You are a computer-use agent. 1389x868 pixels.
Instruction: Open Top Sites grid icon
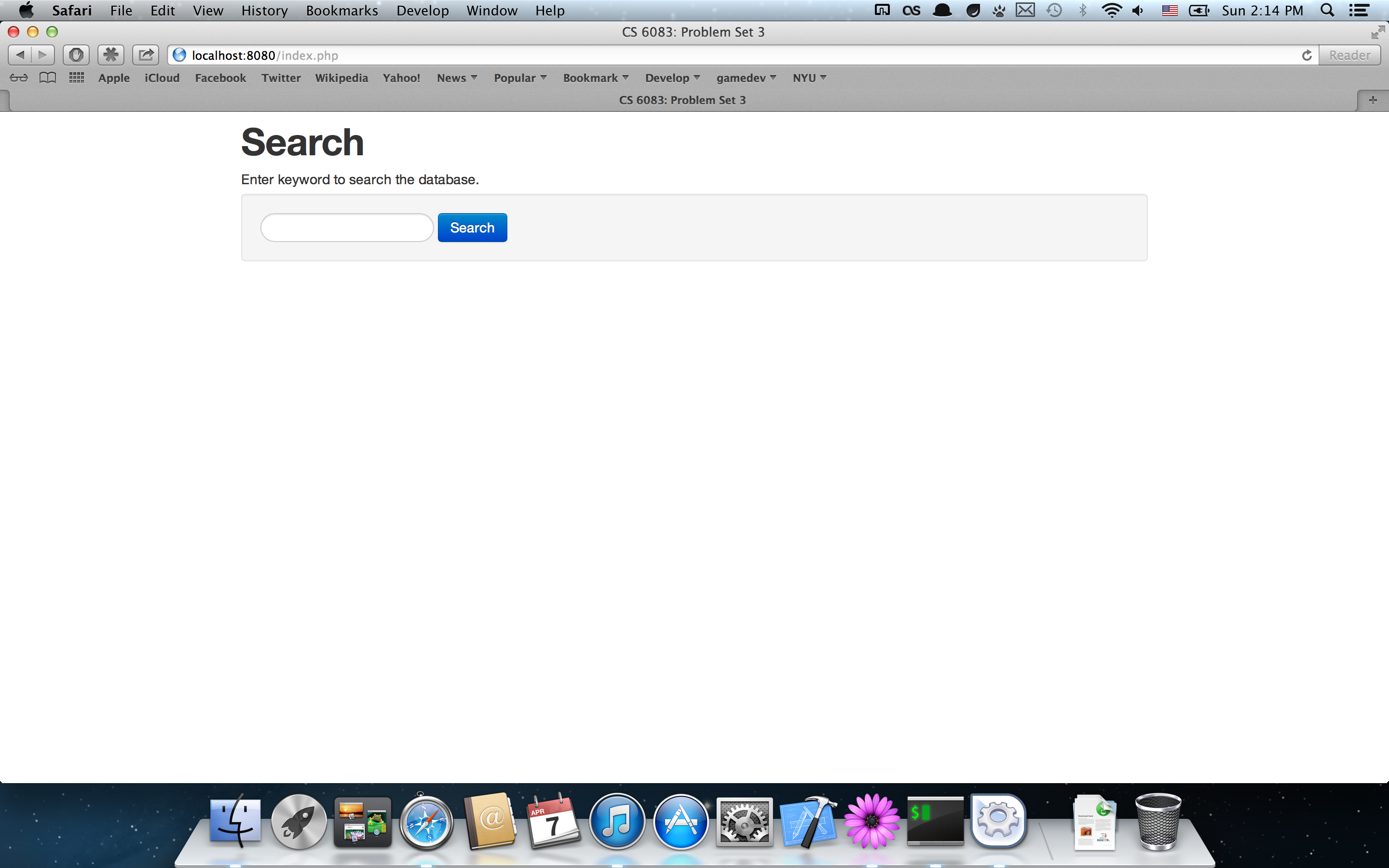coord(76,78)
